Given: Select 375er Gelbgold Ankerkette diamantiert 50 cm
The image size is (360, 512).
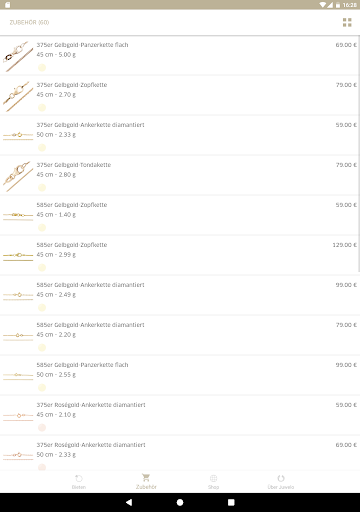Looking at the screenshot, I should pyautogui.click(x=180, y=135).
